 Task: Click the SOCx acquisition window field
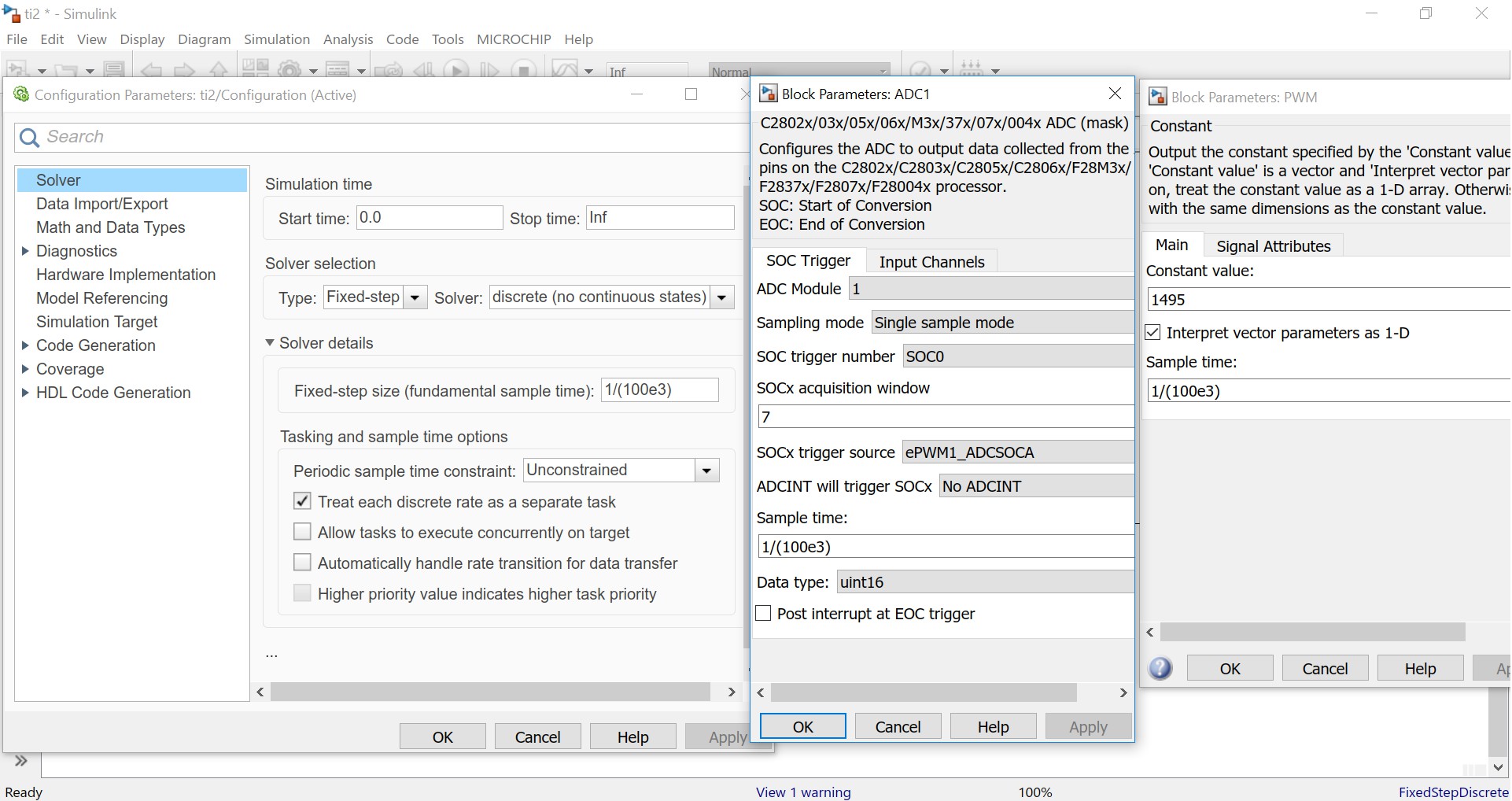coord(946,416)
